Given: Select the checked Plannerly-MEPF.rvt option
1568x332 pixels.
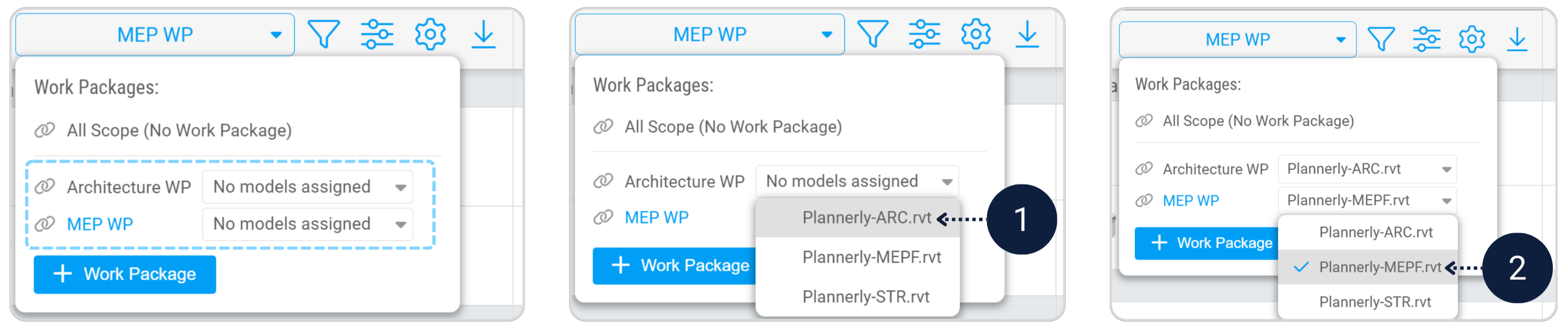Looking at the screenshot, I should (1379, 267).
